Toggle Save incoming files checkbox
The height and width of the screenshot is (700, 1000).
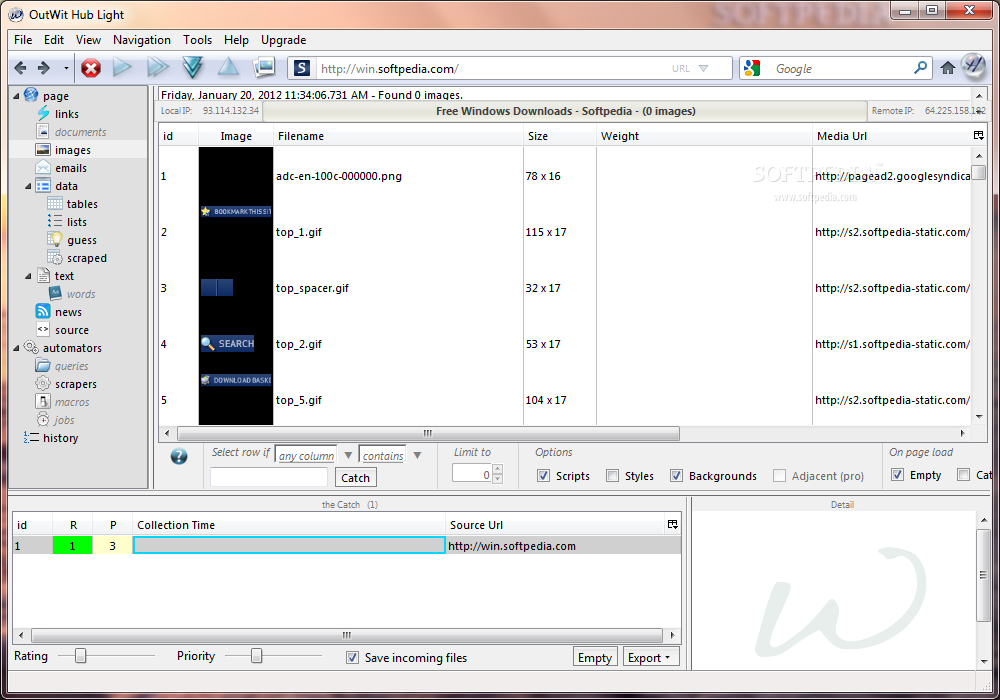(352, 657)
